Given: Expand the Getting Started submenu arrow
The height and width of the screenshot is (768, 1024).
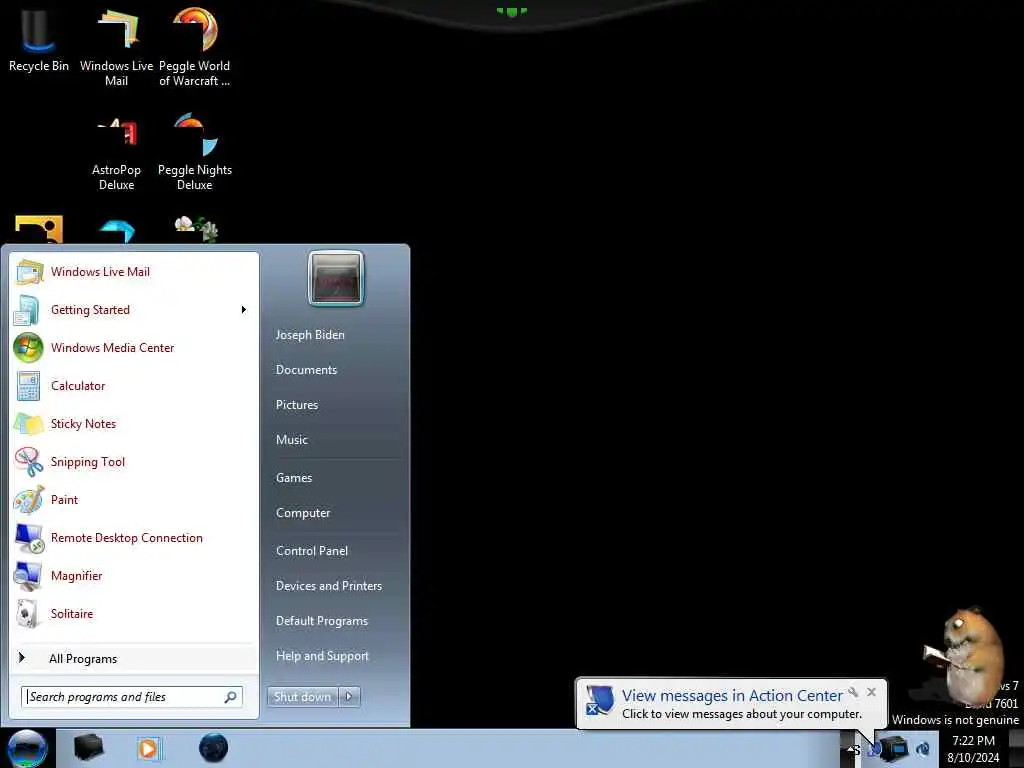Looking at the screenshot, I should click(244, 310).
